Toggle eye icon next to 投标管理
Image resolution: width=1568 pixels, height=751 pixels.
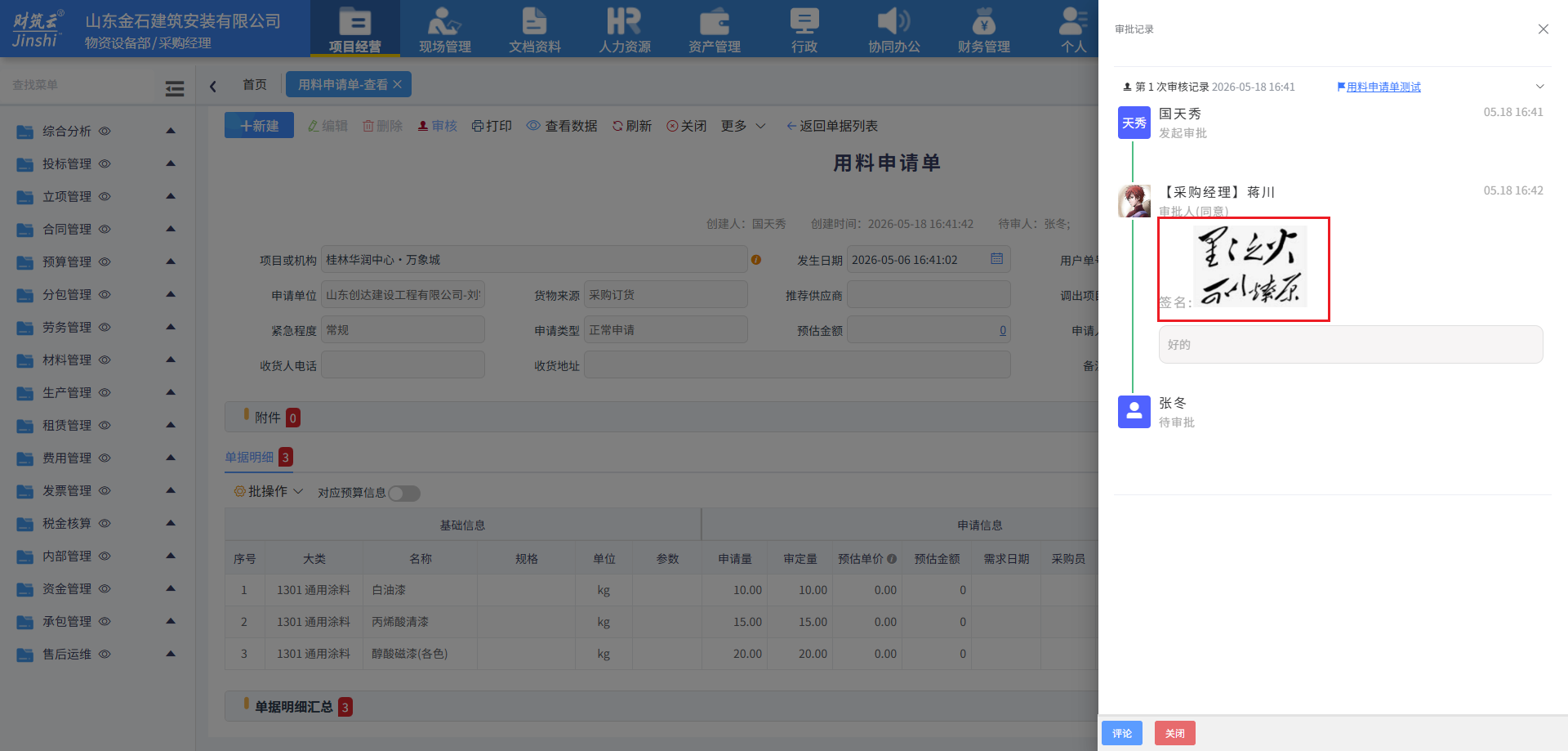click(105, 163)
